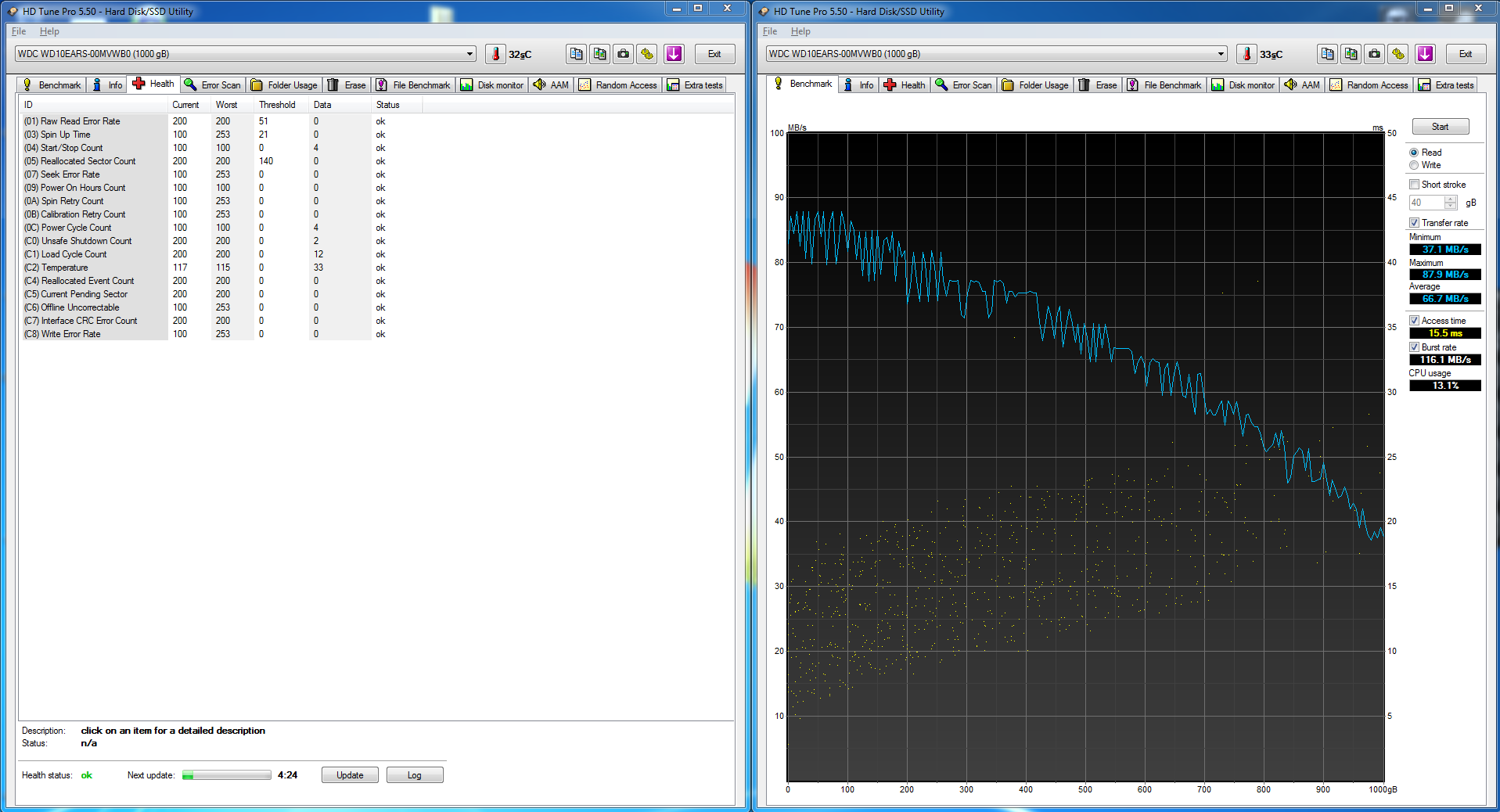Click the Threshold column header
Image resolution: width=1500 pixels, height=812 pixels.
point(281,105)
